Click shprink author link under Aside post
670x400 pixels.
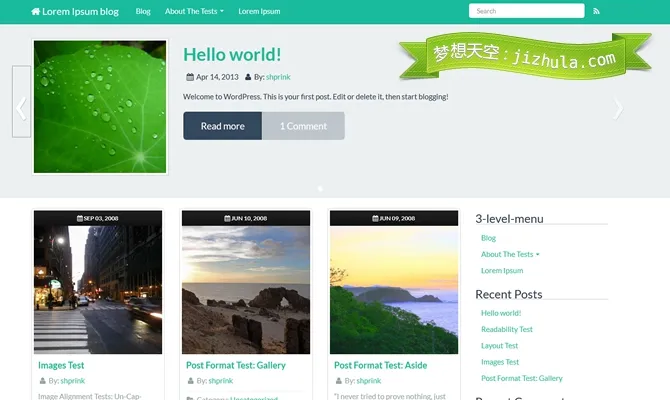(x=369, y=381)
